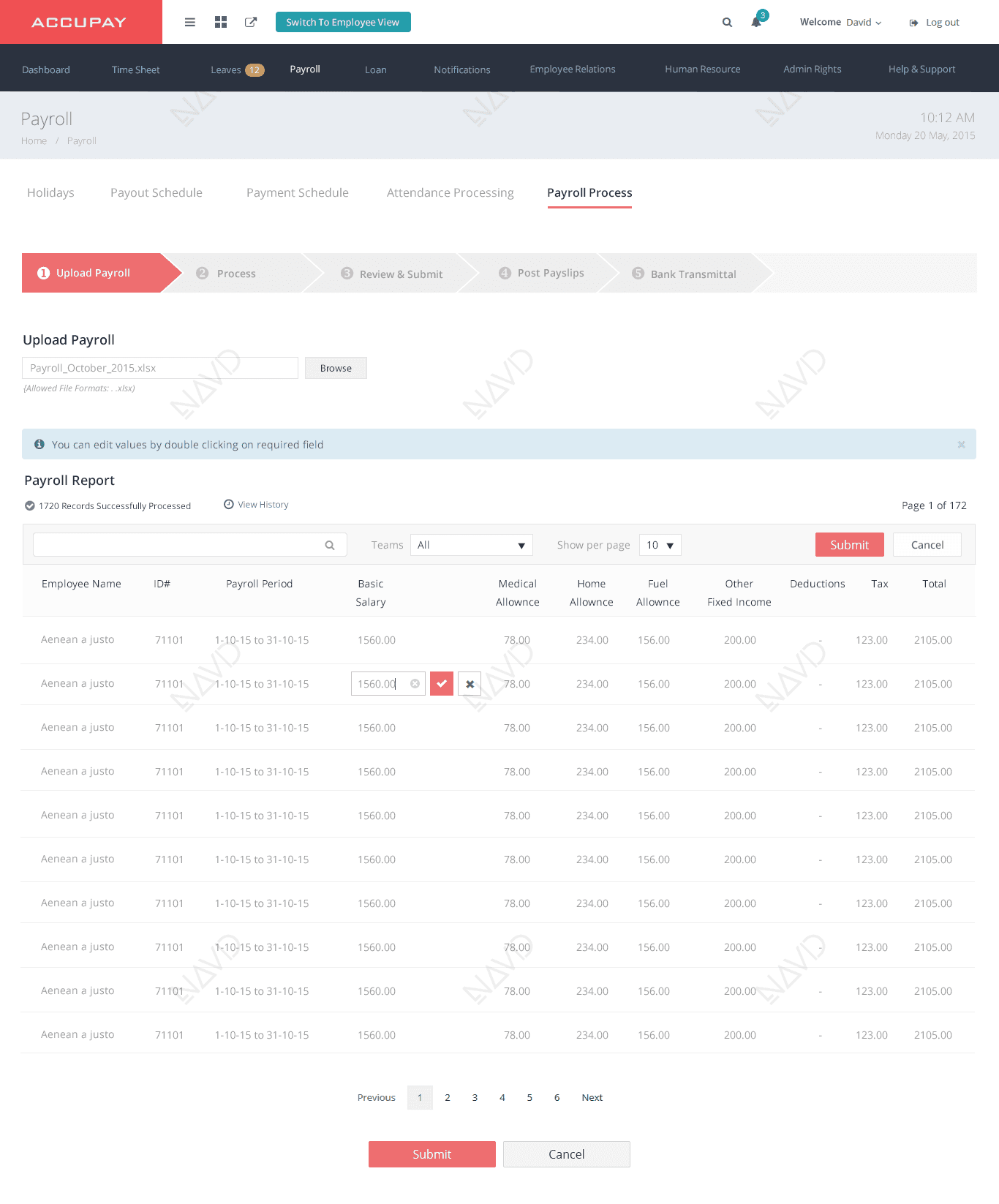The width and height of the screenshot is (999, 1204).
Task: Switch to the Attendance Processing tab
Action: tap(451, 192)
